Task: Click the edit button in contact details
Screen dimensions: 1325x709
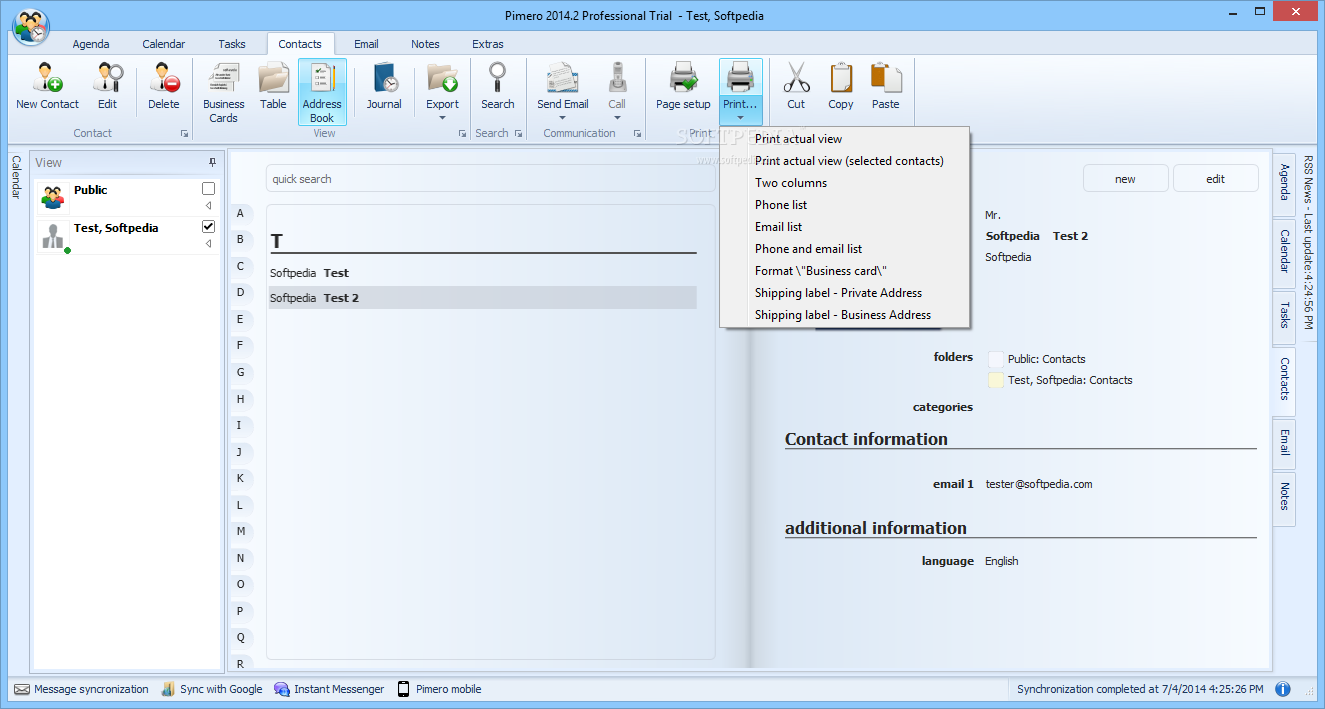Action: click(x=1215, y=179)
